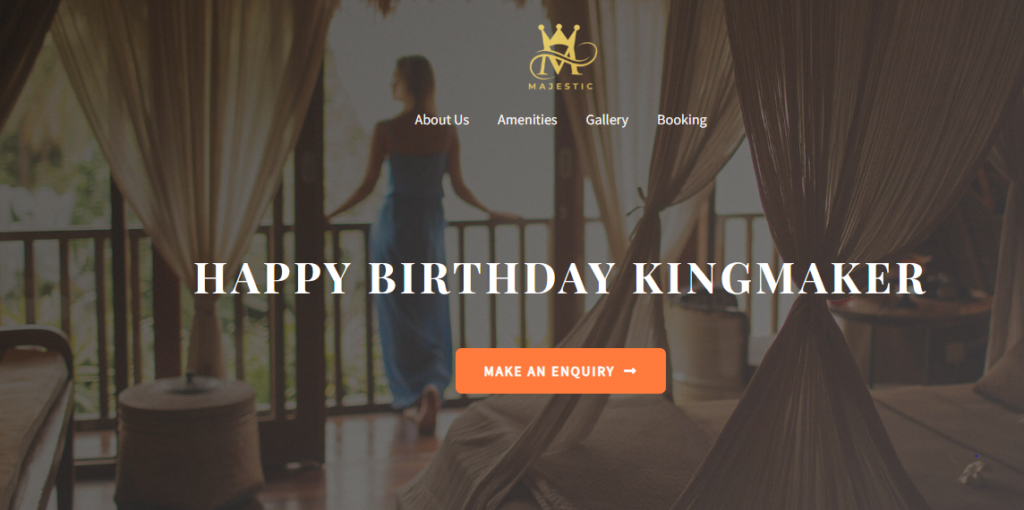The width and height of the screenshot is (1024, 510).
Task: Go to the Amenities section
Action: (x=527, y=120)
